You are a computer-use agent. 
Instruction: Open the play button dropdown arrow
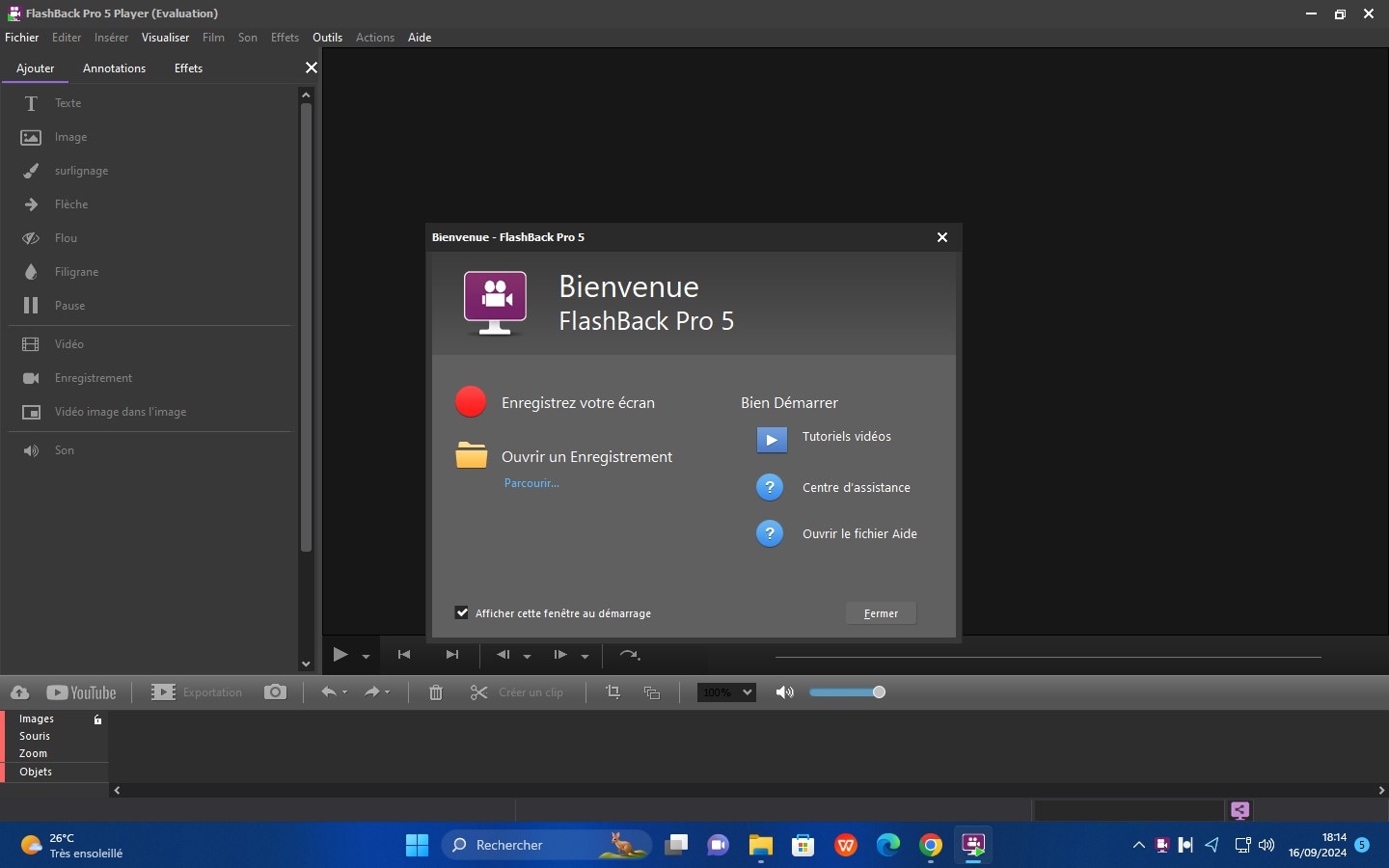tap(366, 657)
